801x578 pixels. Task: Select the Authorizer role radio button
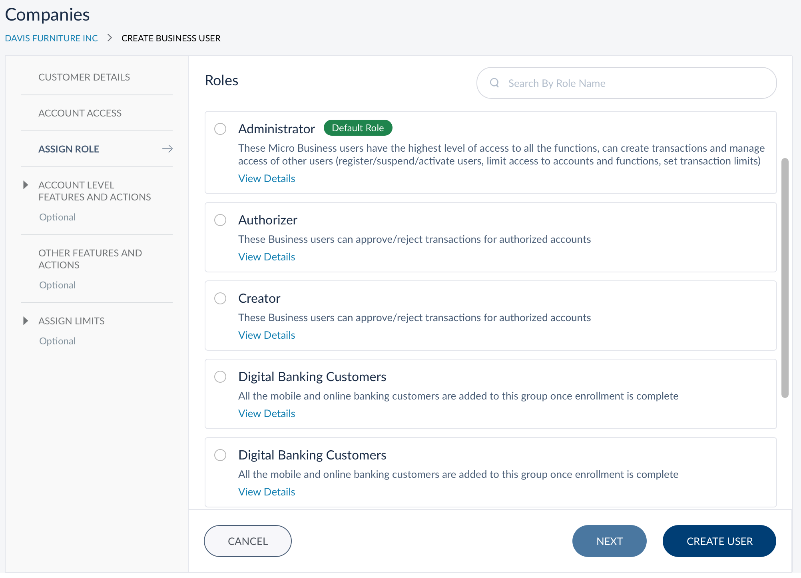pyautogui.click(x=220, y=220)
